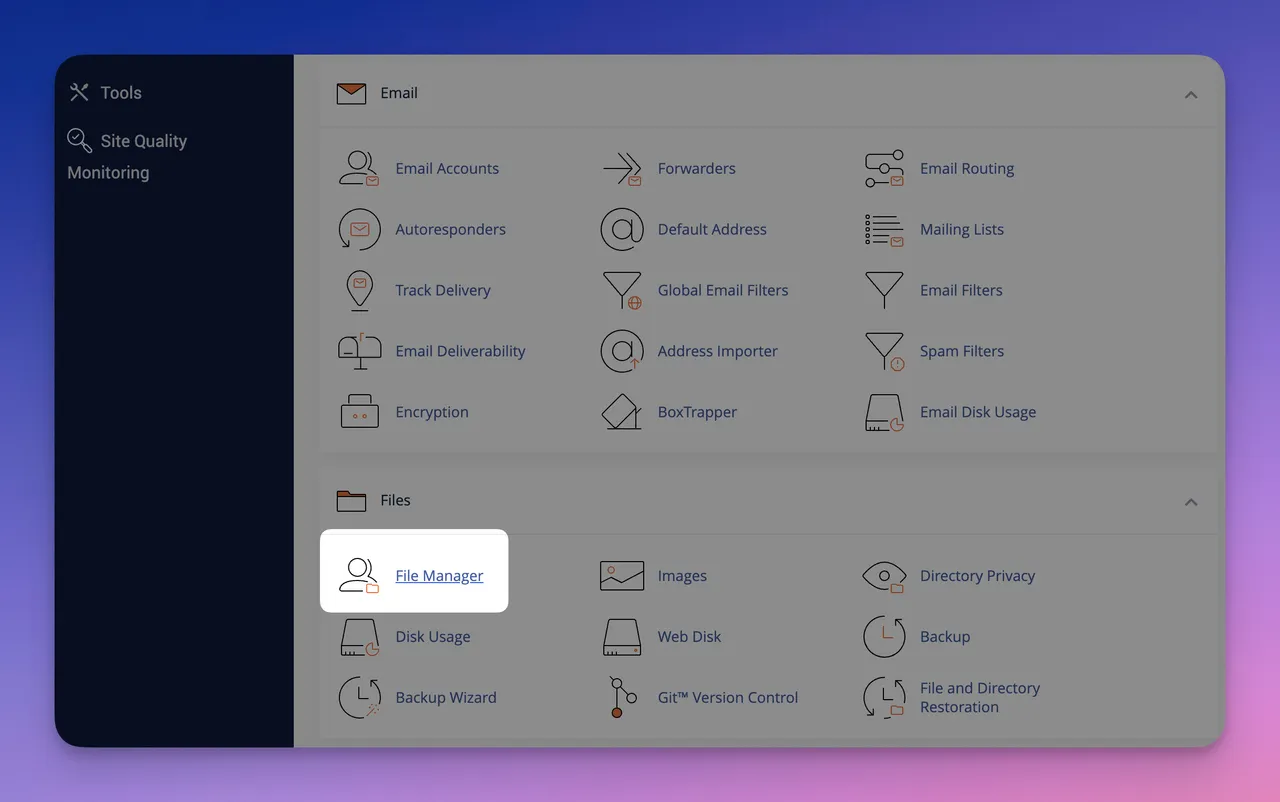The width and height of the screenshot is (1280, 802).
Task: Open the File Manager person icon
Action: pos(359,576)
